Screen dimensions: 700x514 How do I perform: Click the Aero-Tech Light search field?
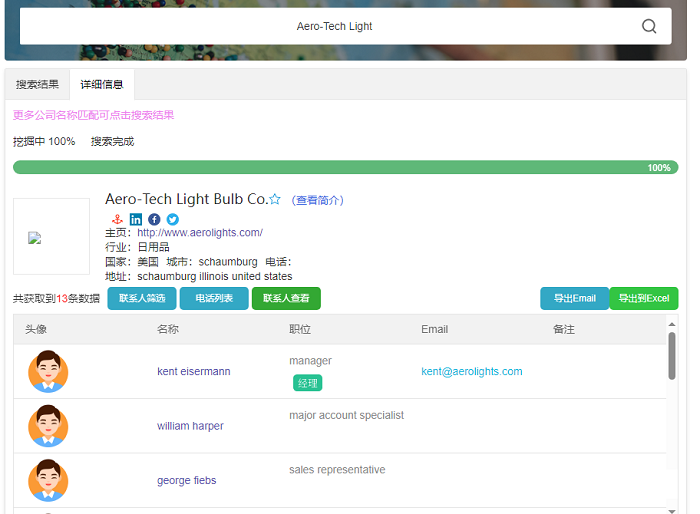345,26
